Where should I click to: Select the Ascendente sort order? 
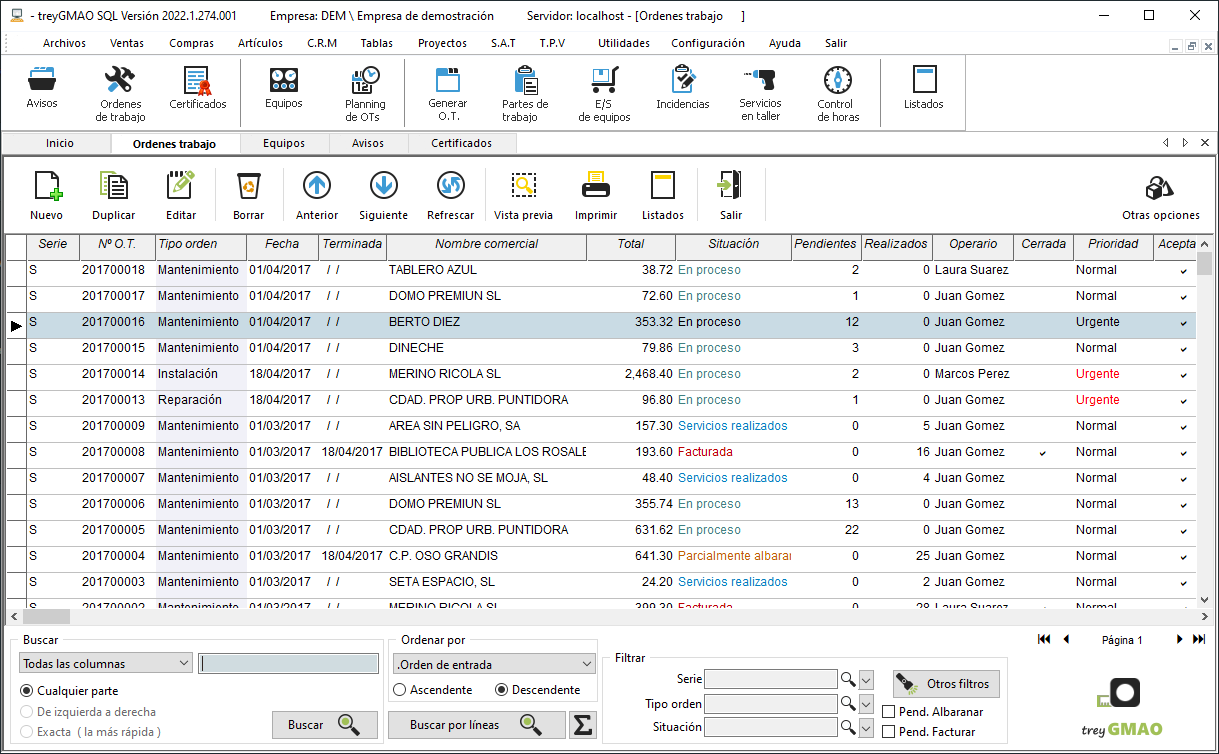400,690
